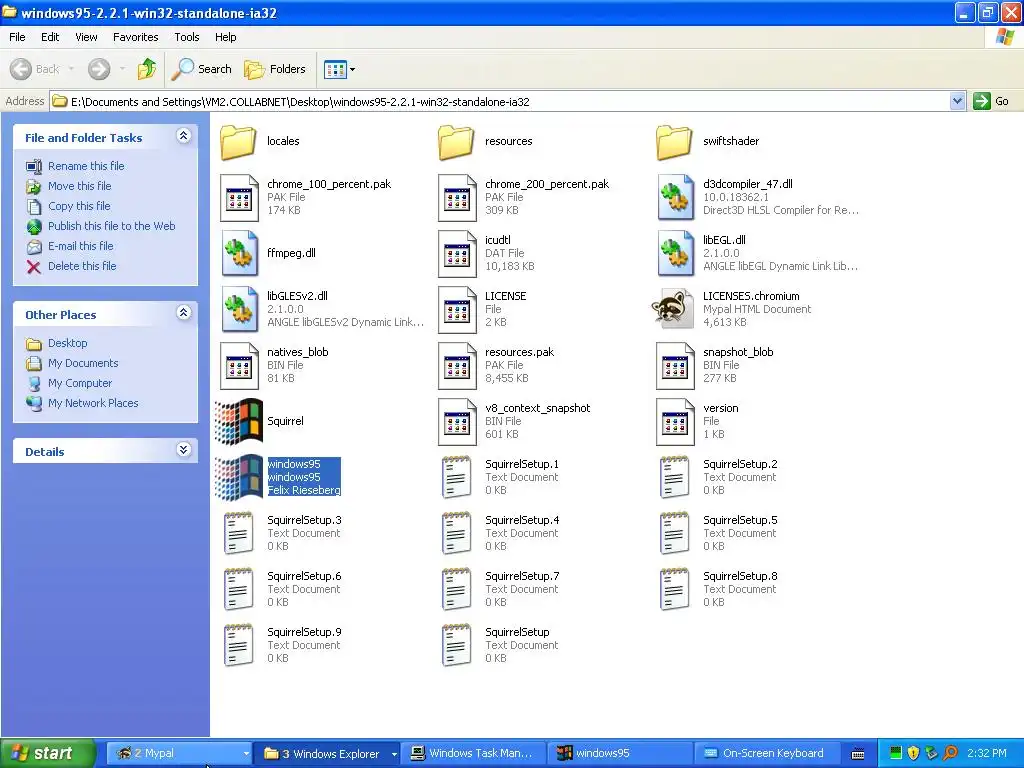This screenshot has width=1024, height=768.
Task: Click E-mail this file link
Action: click(x=80, y=246)
